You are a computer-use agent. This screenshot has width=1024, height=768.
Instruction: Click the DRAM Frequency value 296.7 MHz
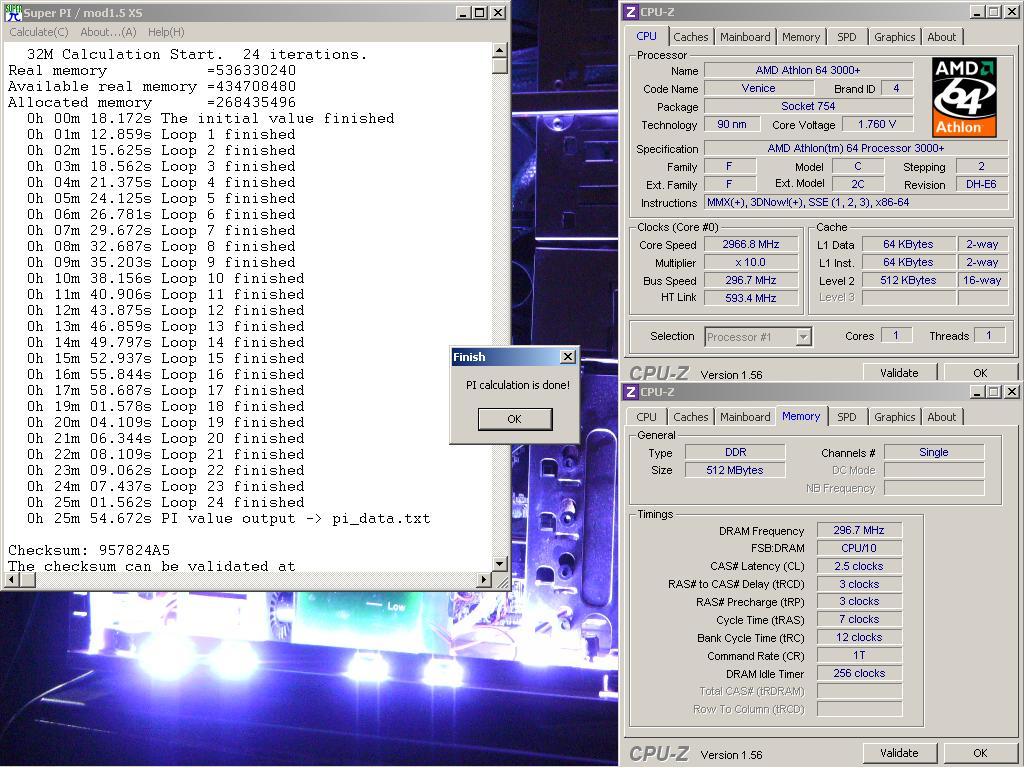859,530
